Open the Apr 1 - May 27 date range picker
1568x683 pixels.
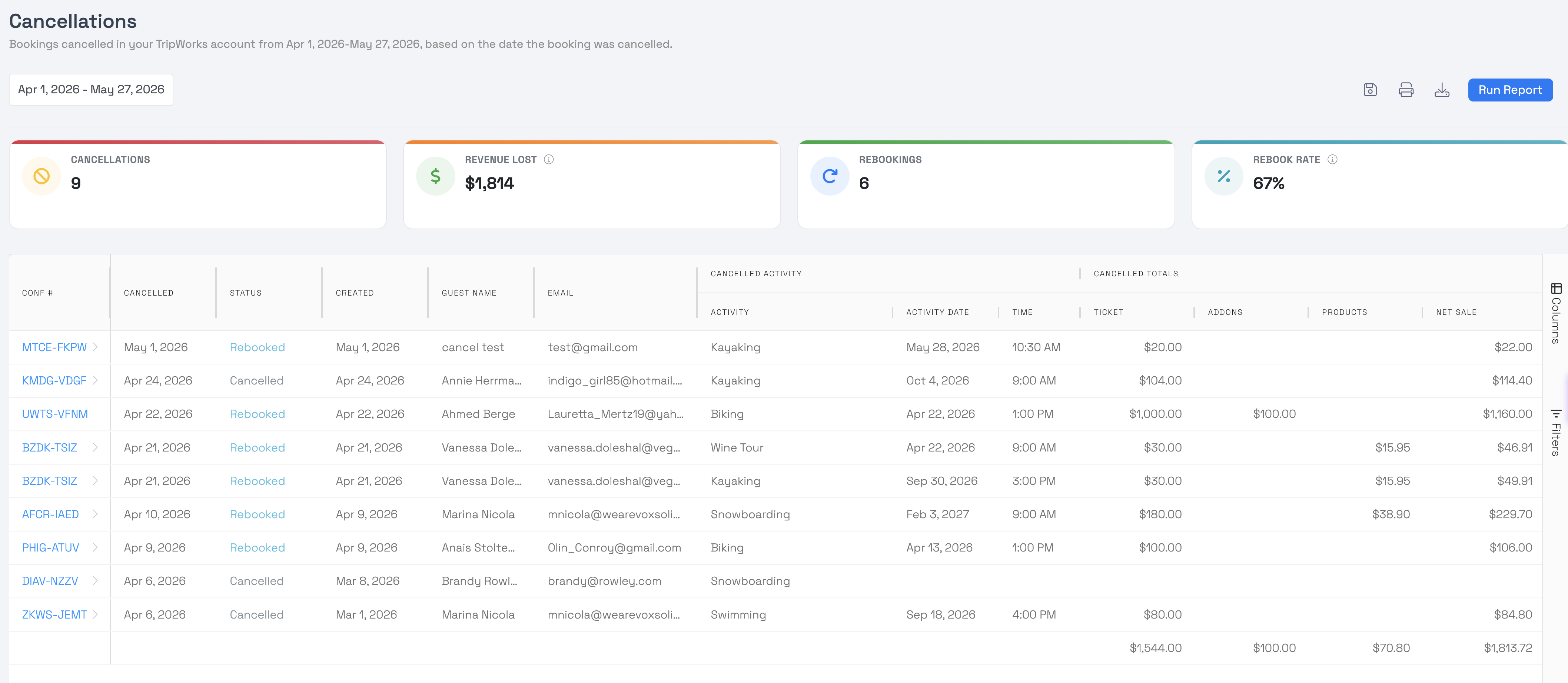point(91,90)
